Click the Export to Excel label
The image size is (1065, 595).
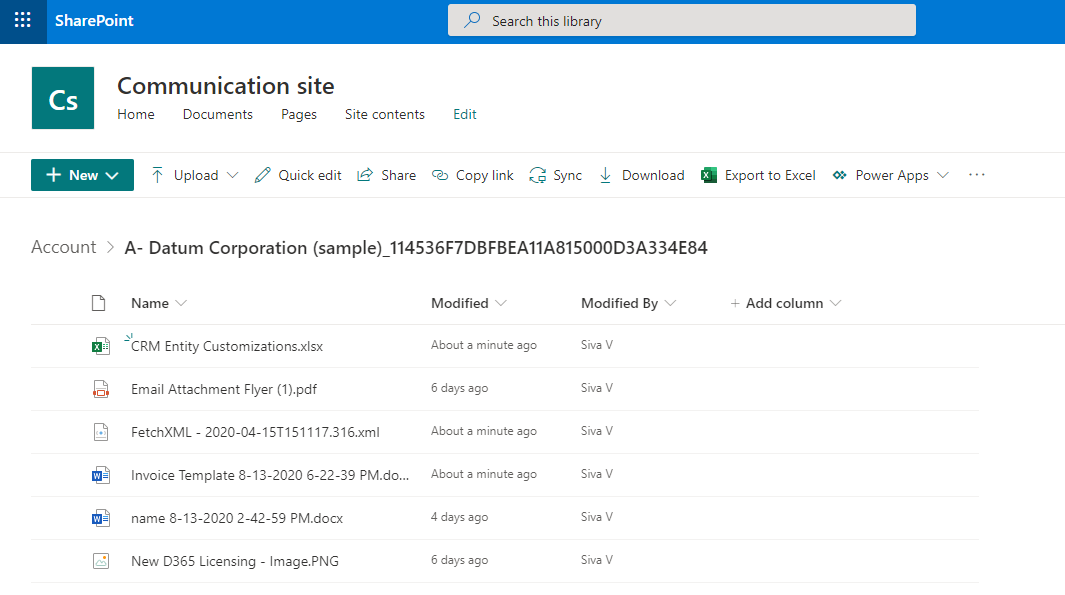pyautogui.click(x=770, y=175)
